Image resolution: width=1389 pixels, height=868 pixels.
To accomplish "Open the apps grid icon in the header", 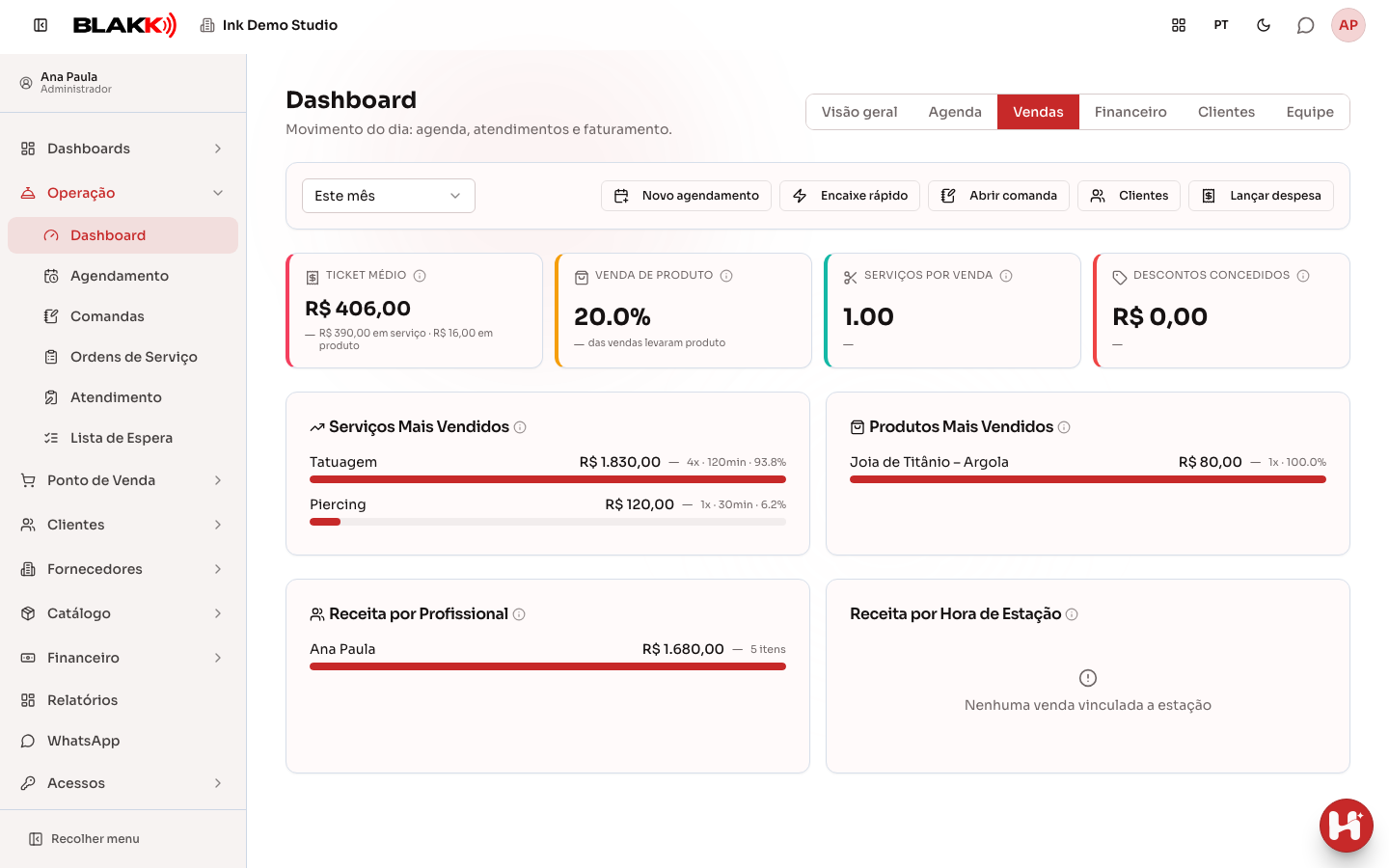I will pyautogui.click(x=1179, y=25).
